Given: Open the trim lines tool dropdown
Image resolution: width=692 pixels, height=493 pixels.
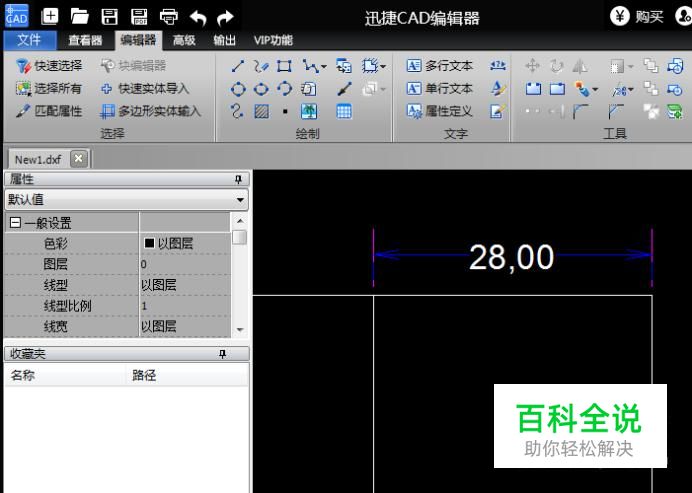Looking at the screenshot, I should (630, 90).
